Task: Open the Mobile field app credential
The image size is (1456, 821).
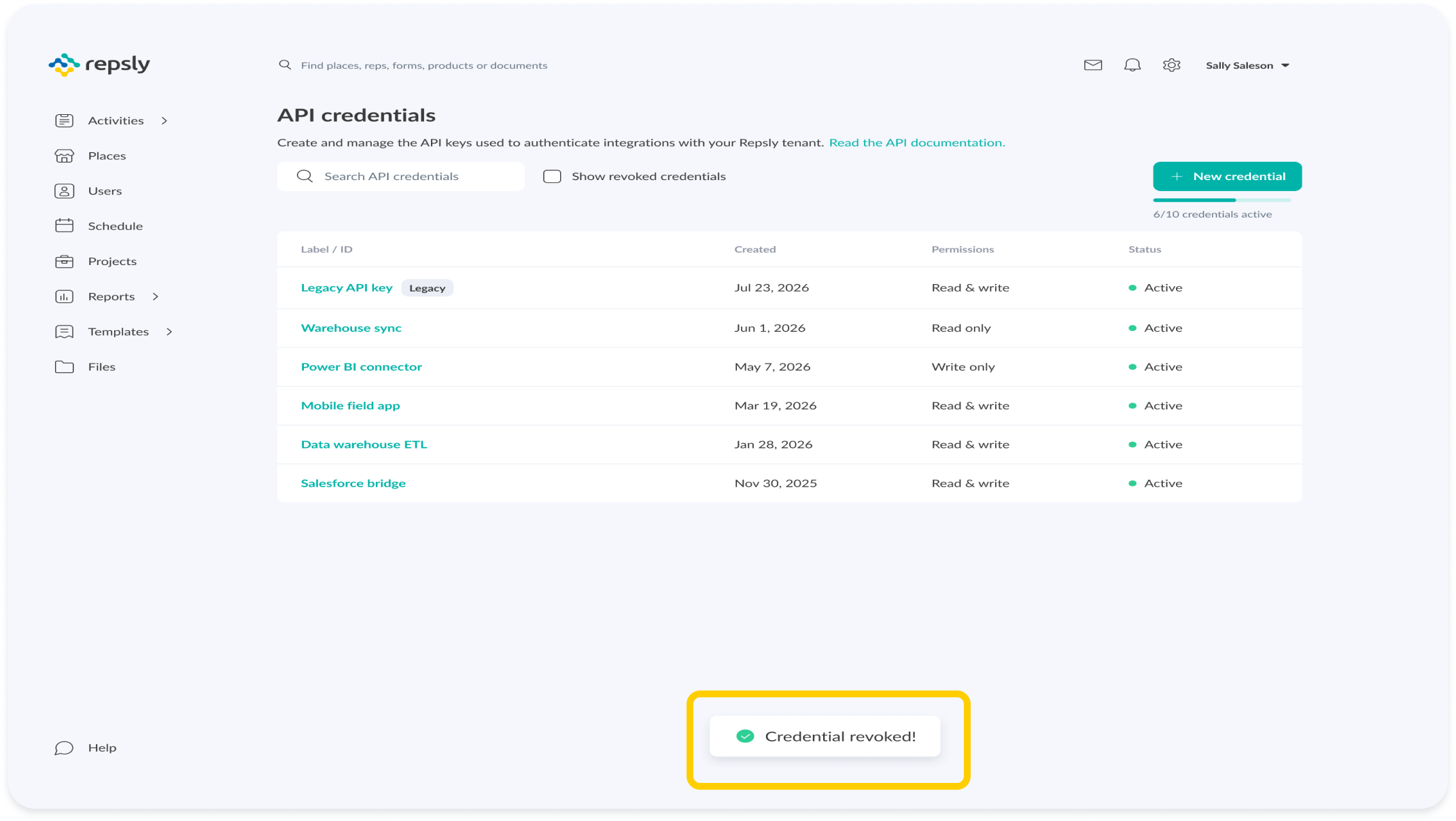Action: 350,405
